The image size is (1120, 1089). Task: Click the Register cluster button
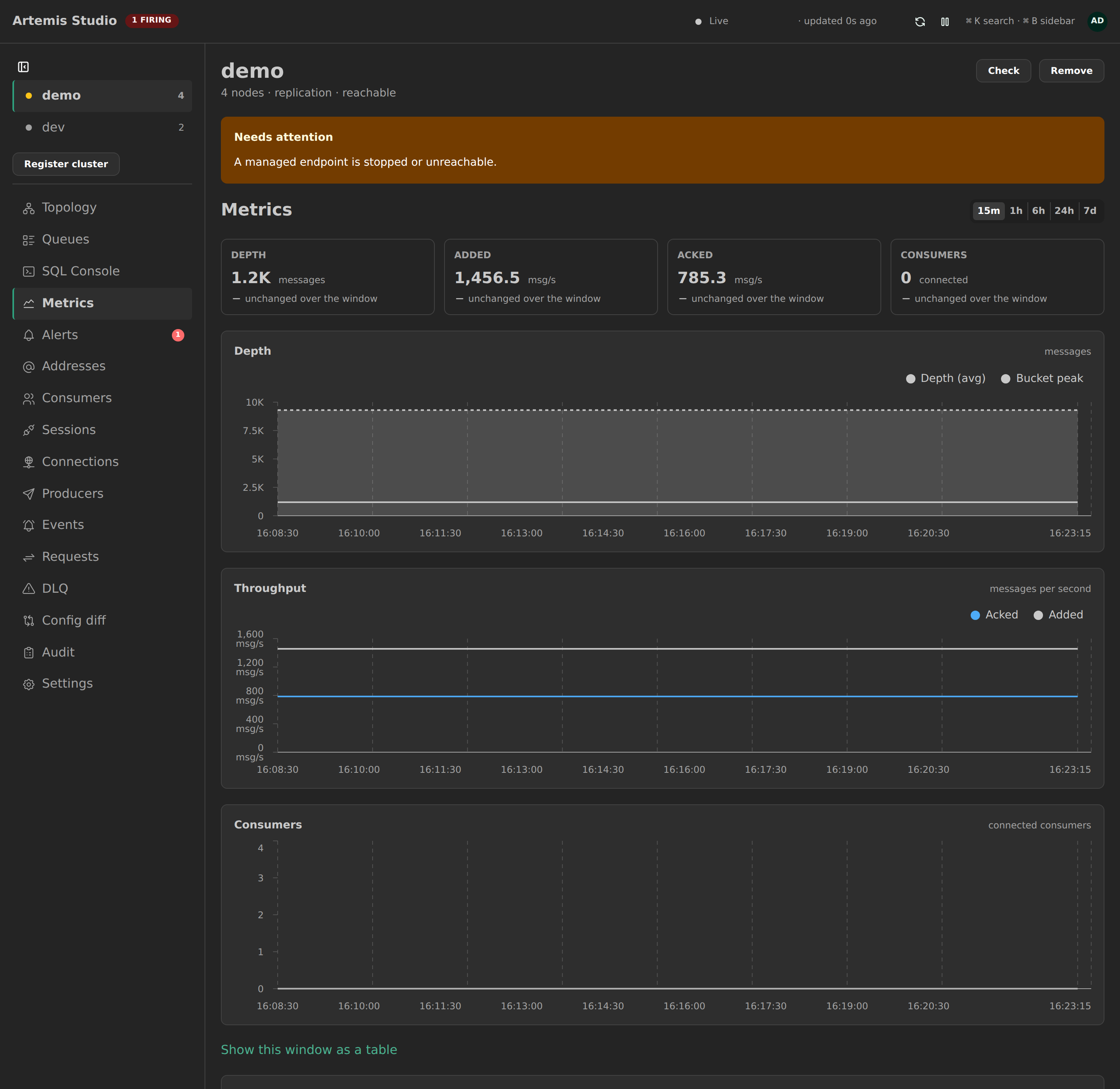click(66, 164)
